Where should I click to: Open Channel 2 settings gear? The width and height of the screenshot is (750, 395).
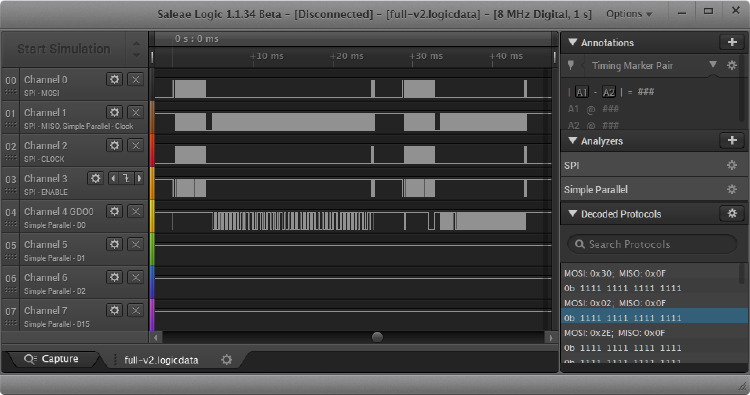[x=114, y=145]
